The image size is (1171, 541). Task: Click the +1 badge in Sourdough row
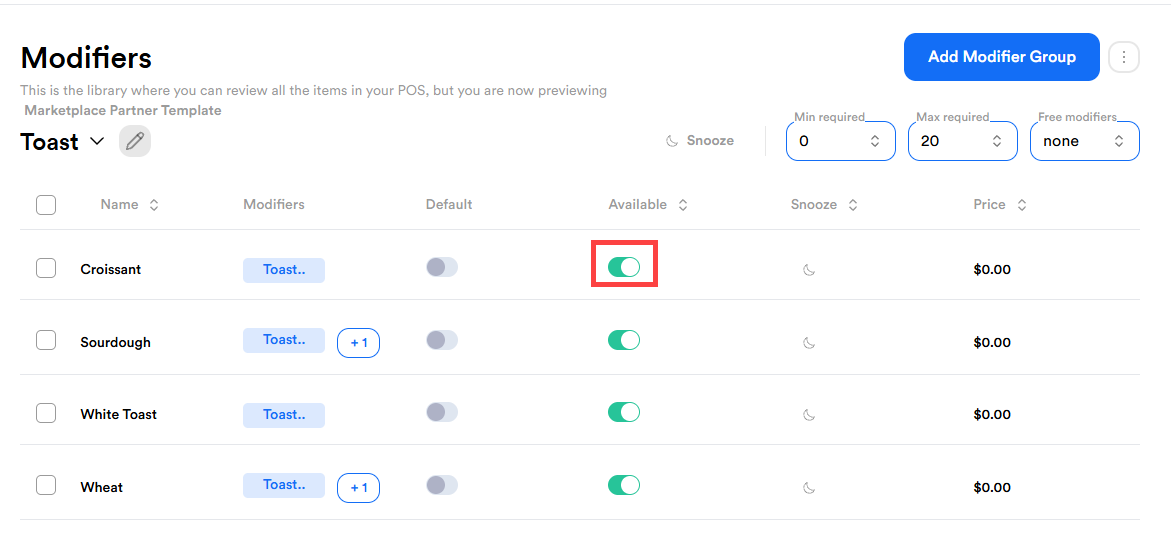[x=358, y=343]
